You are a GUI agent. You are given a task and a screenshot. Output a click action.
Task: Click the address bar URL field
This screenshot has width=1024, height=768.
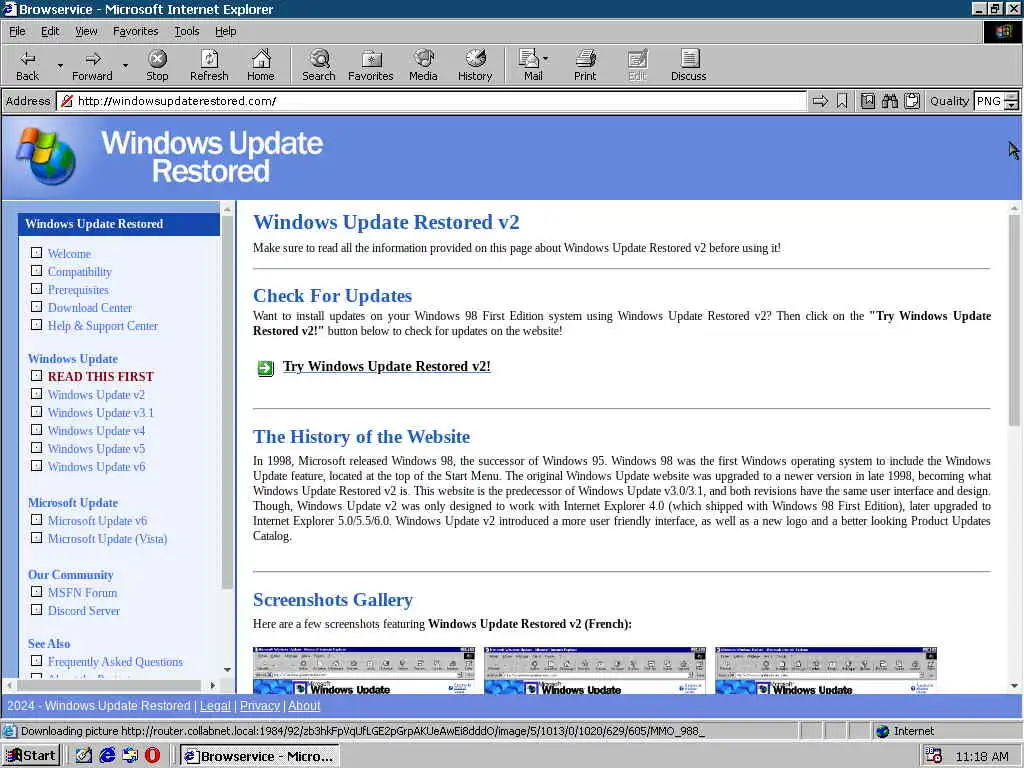(431, 101)
